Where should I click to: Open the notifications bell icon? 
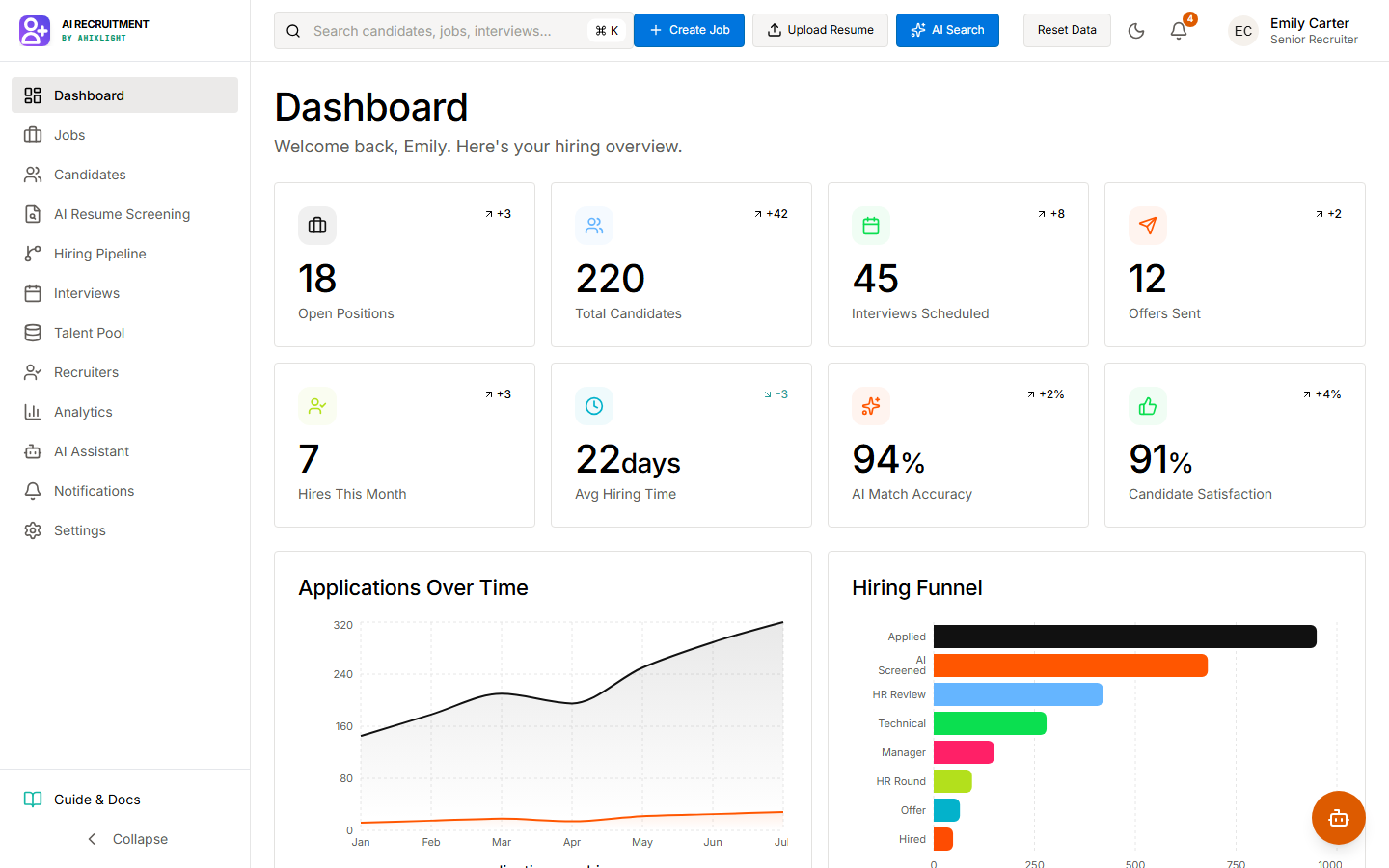[1179, 31]
